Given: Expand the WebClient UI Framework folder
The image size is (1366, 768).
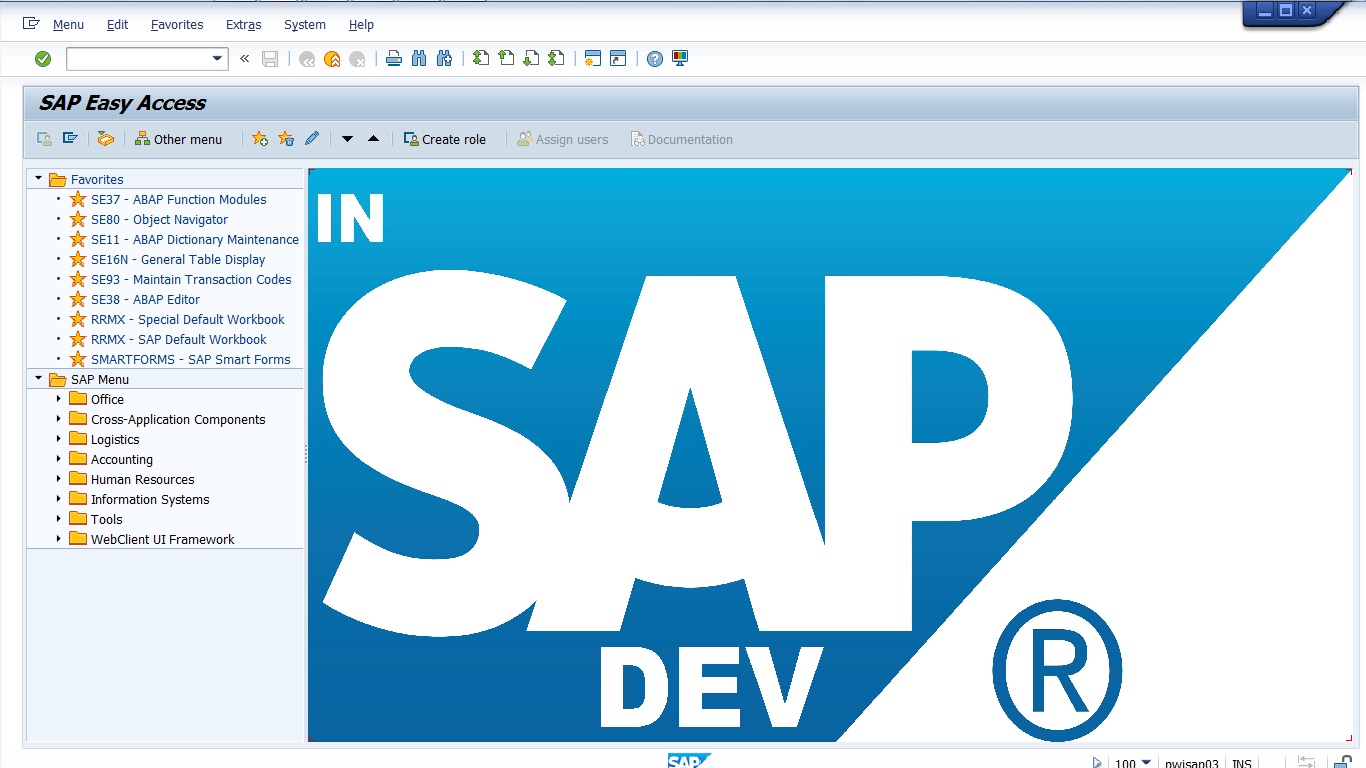Looking at the screenshot, I should [x=59, y=539].
